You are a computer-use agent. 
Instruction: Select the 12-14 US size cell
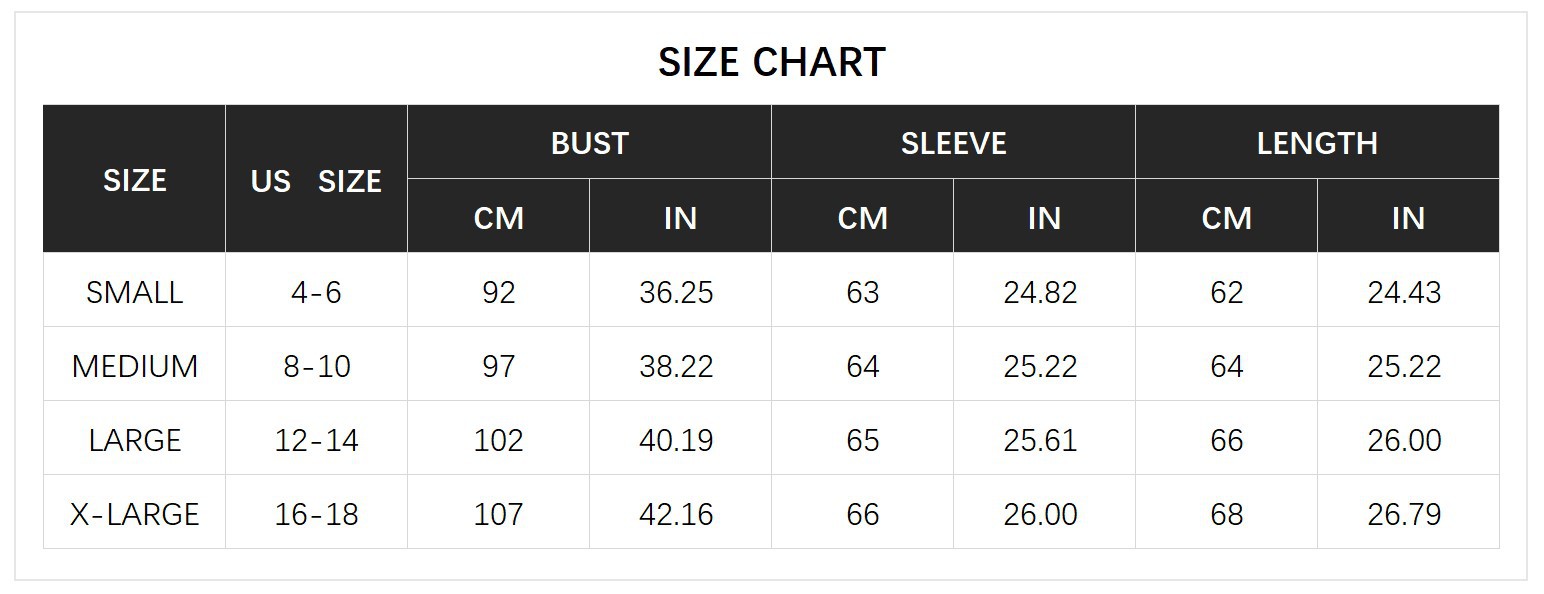point(316,440)
